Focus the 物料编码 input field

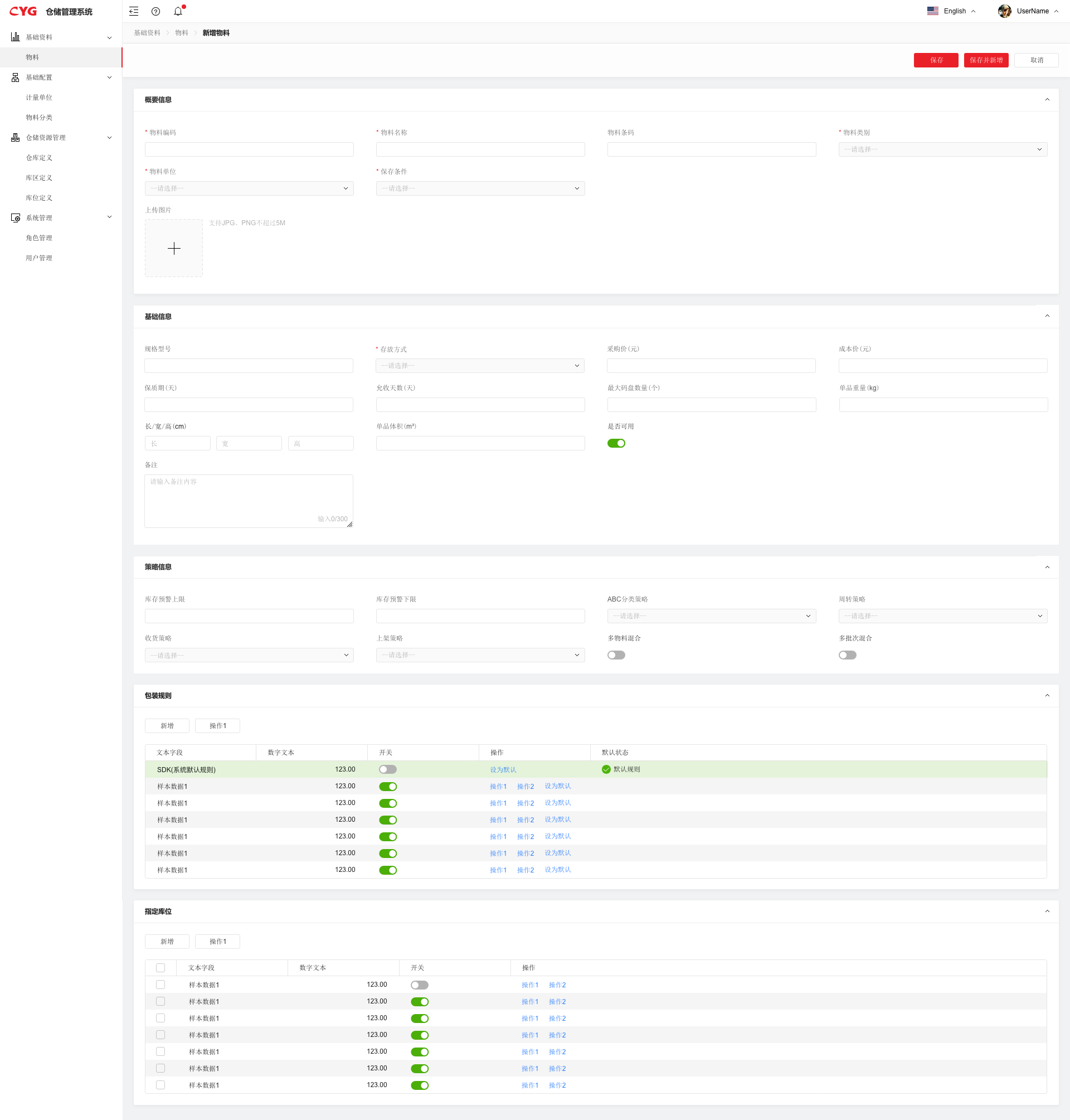tap(249, 149)
